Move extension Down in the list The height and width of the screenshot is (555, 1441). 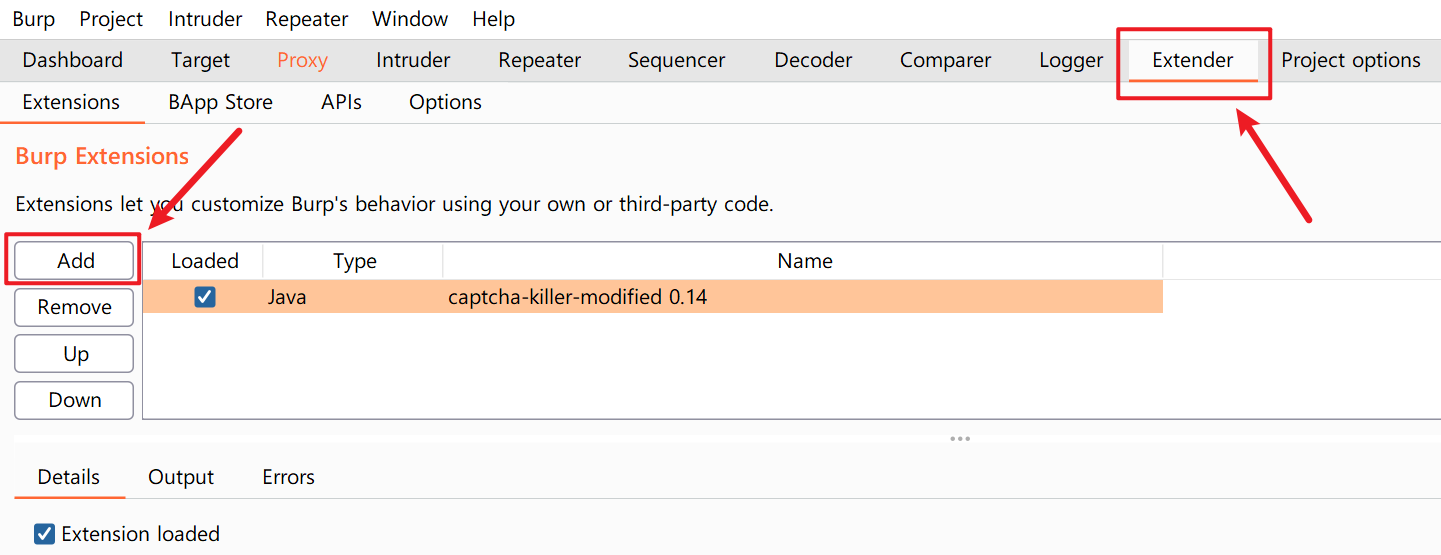coord(75,400)
